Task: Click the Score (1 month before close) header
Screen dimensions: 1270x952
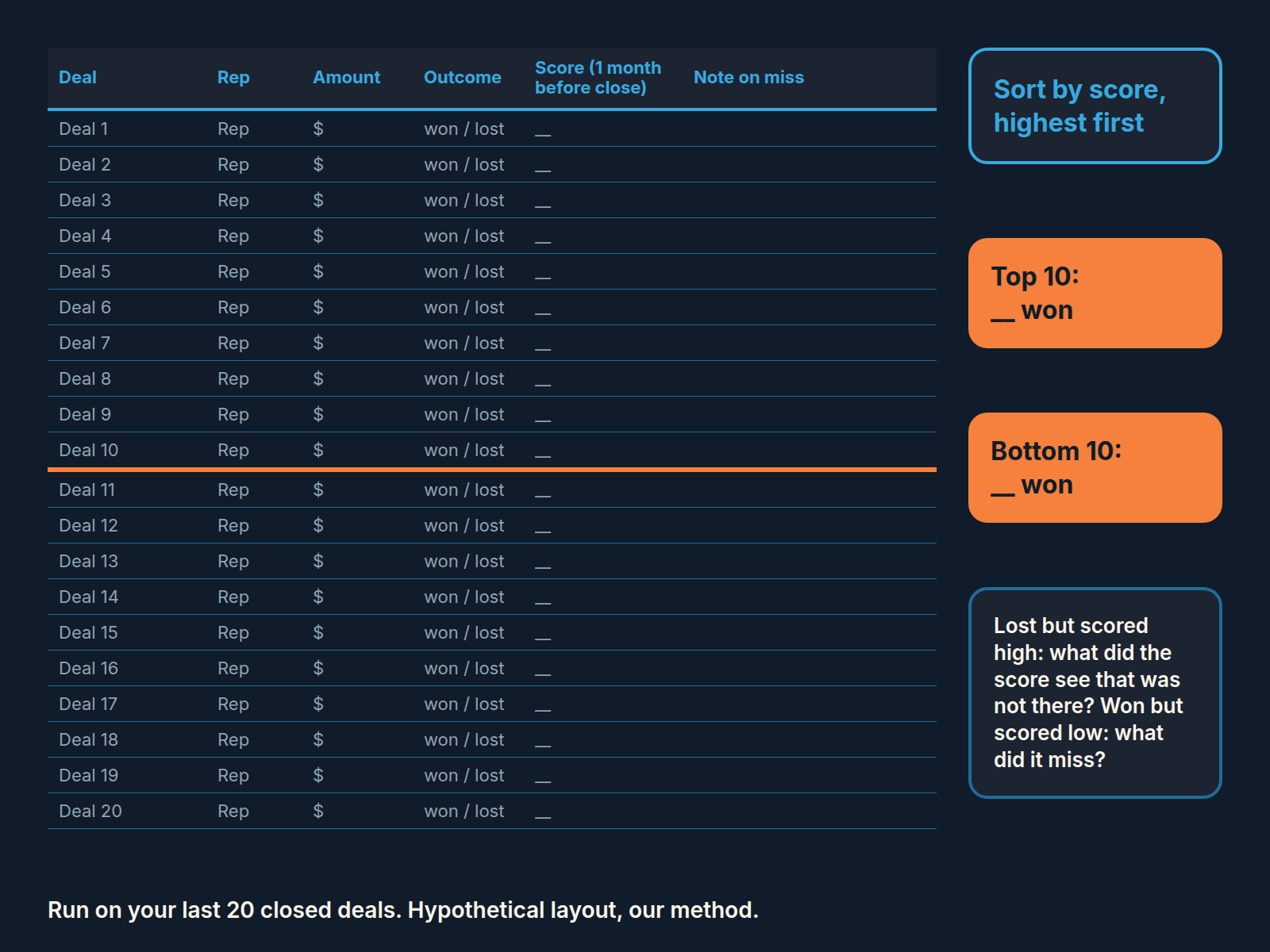Action: [598, 78]
